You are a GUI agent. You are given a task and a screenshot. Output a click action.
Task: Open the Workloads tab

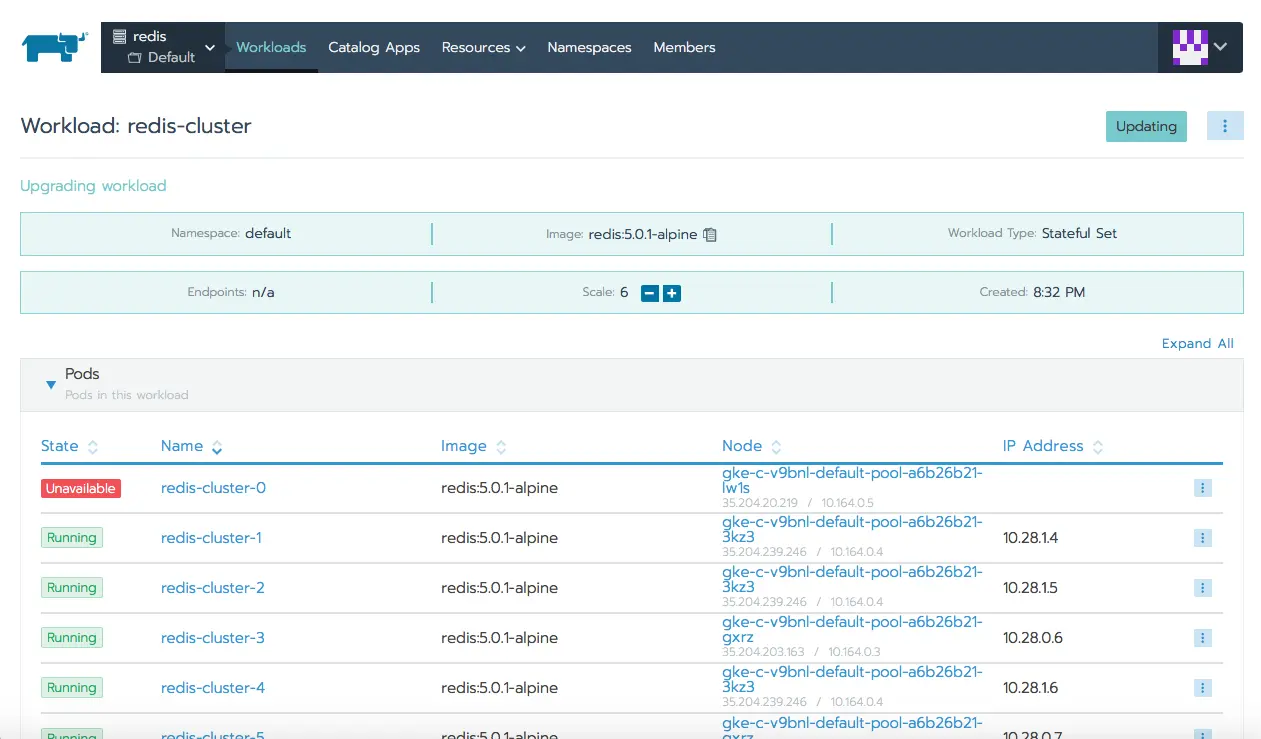pos(271,47)
